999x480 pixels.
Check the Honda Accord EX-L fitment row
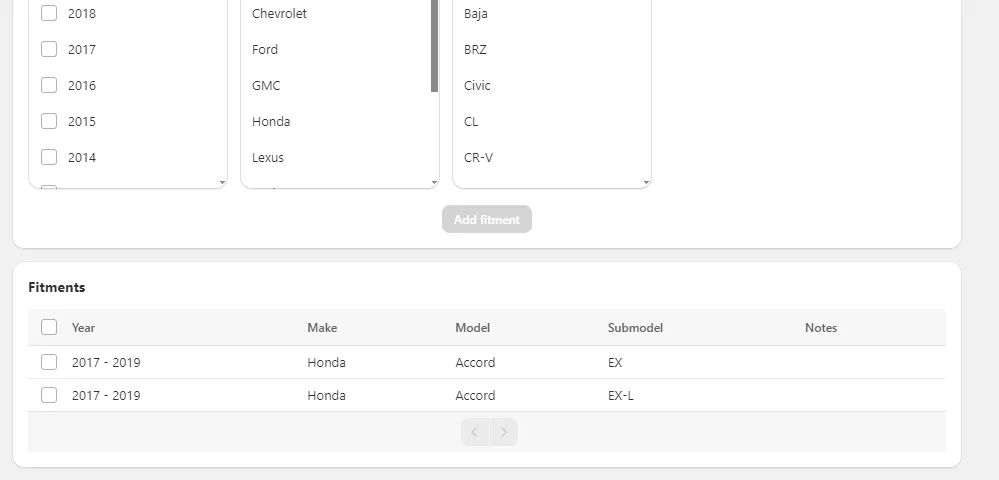(x=49, y=395)
